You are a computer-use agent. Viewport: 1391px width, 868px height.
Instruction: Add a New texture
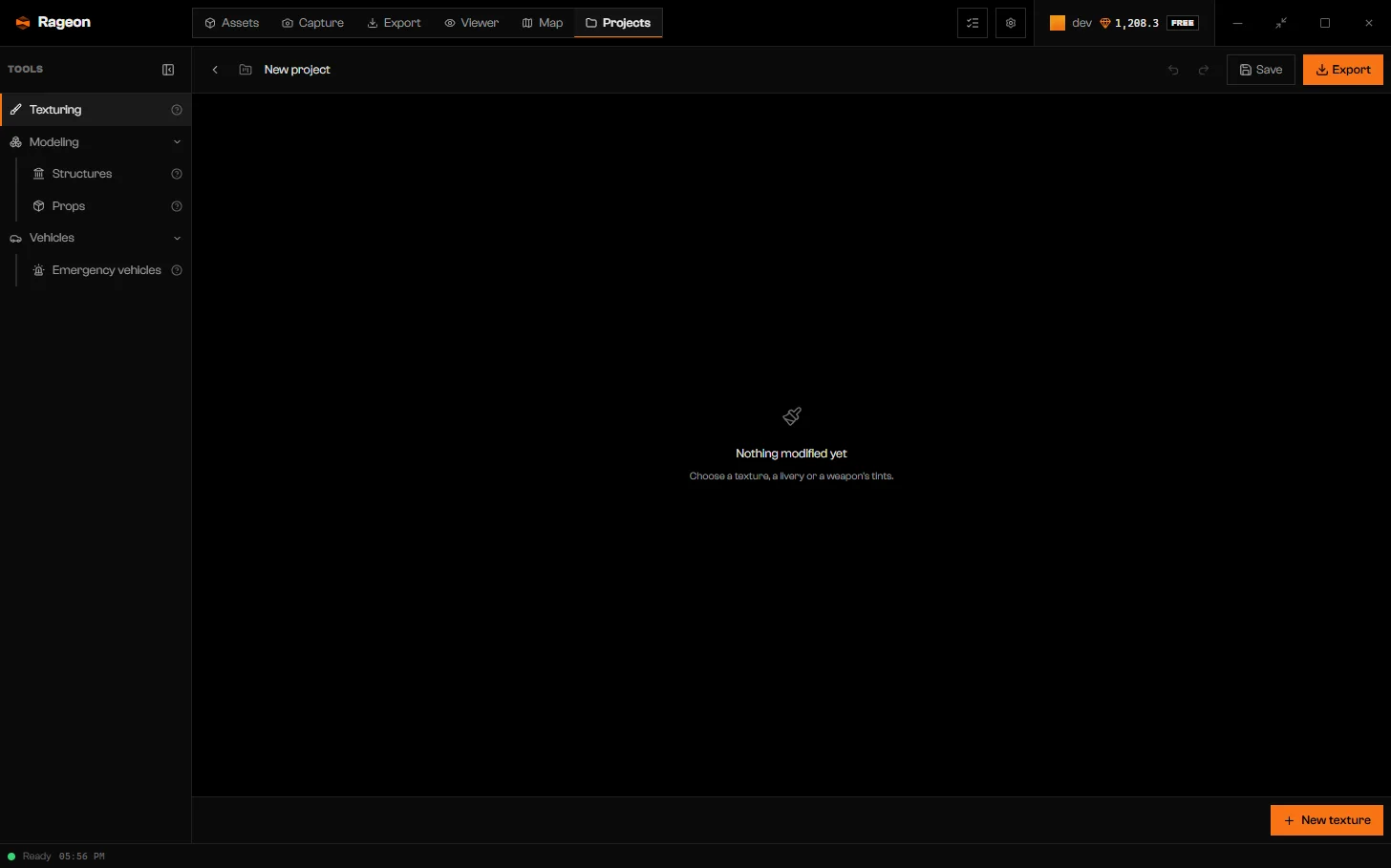(x=1327, y=820)
